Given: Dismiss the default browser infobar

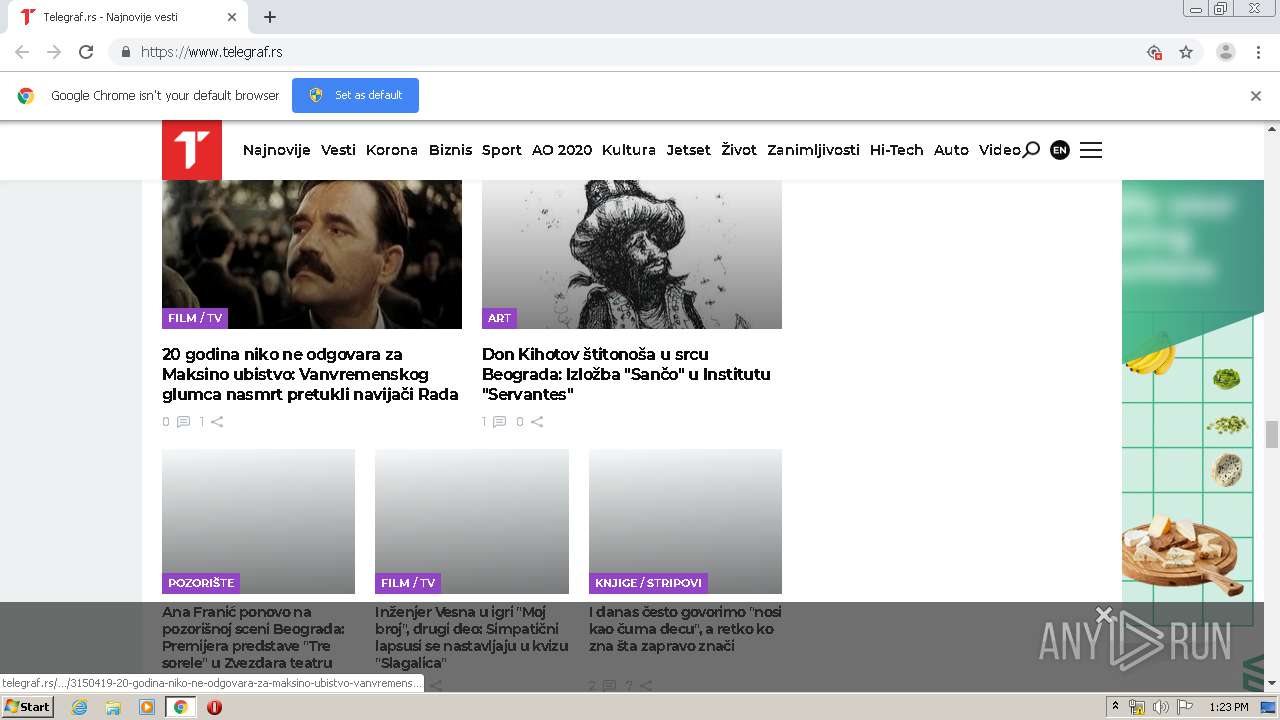Looking at the screenshot, I should pyautogui.click(x=1256, y=96).
